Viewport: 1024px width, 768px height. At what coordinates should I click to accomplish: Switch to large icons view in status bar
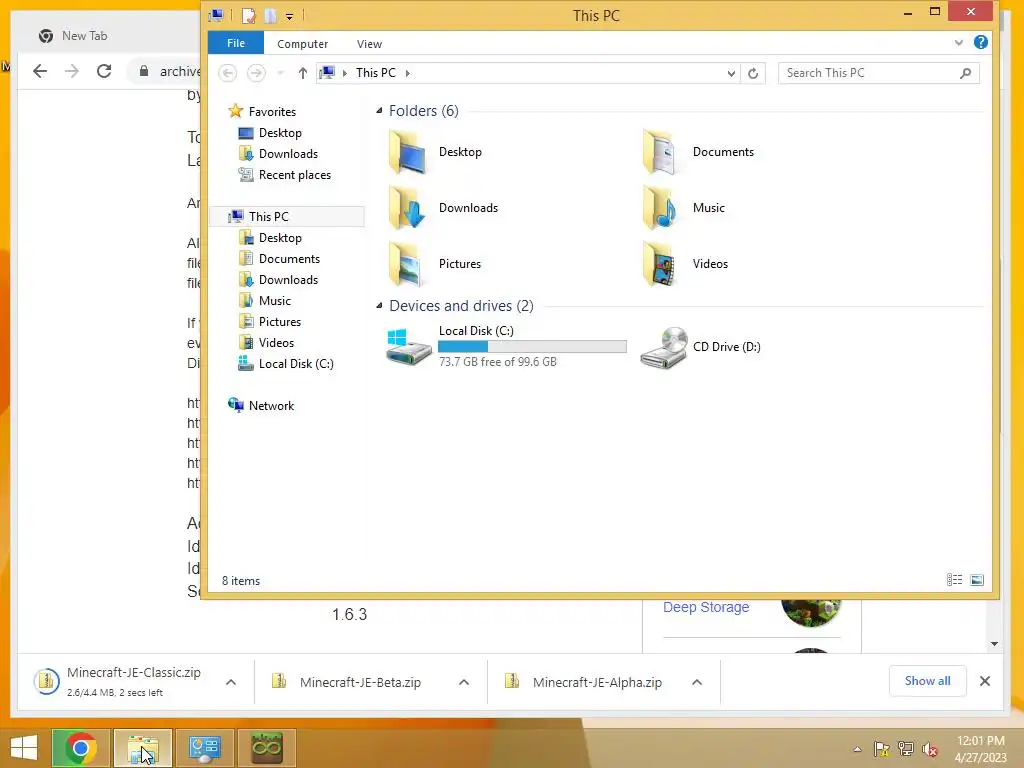coord(977,580)
